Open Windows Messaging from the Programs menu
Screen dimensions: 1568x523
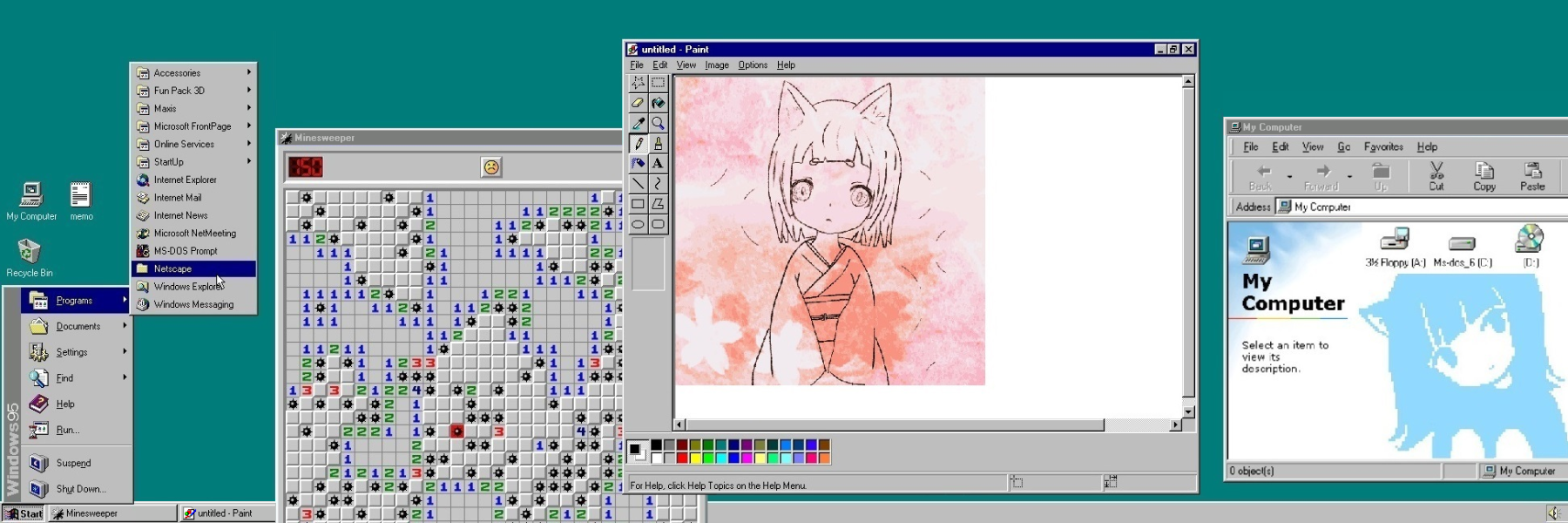point(193,304)
